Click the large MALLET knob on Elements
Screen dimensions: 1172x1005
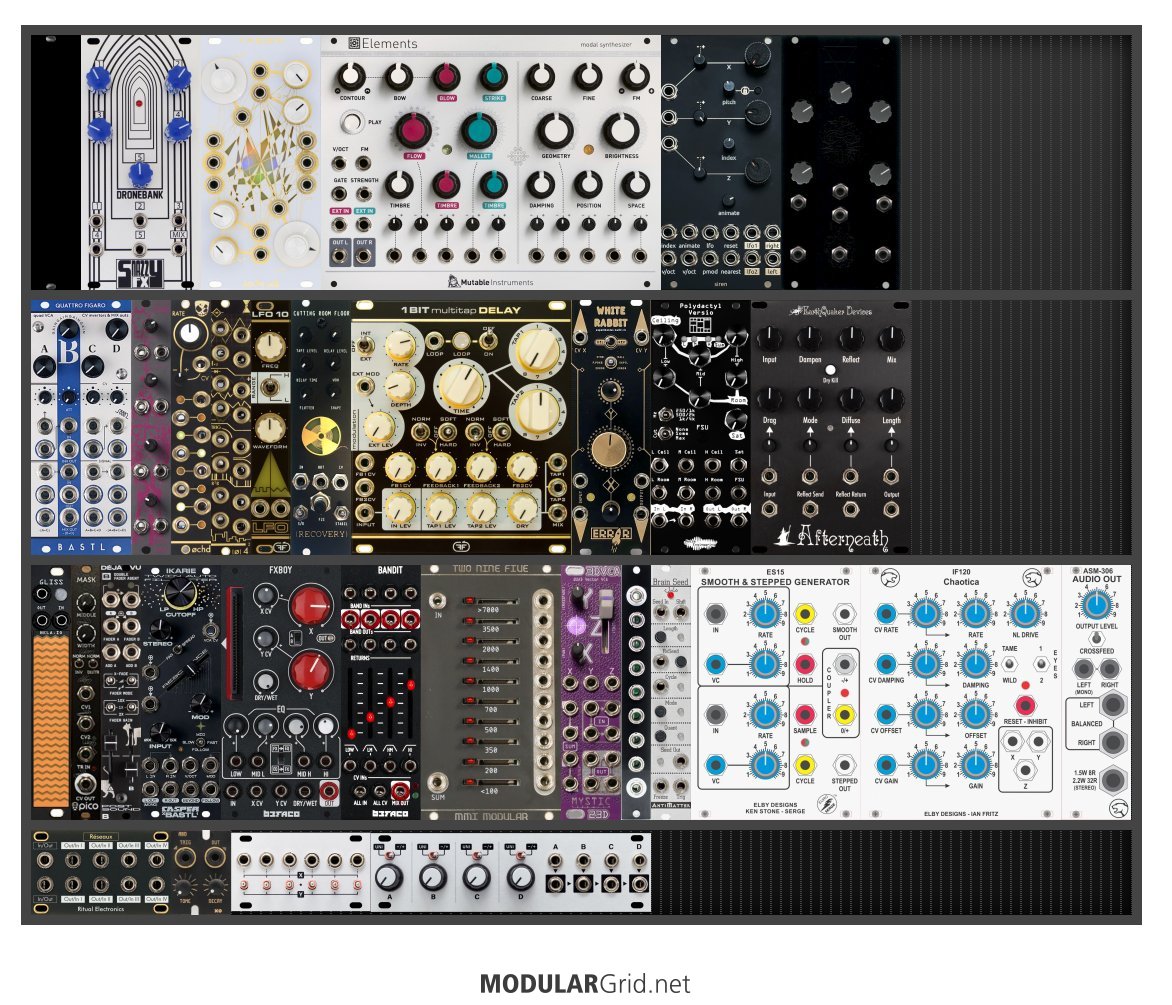(479, 131)
